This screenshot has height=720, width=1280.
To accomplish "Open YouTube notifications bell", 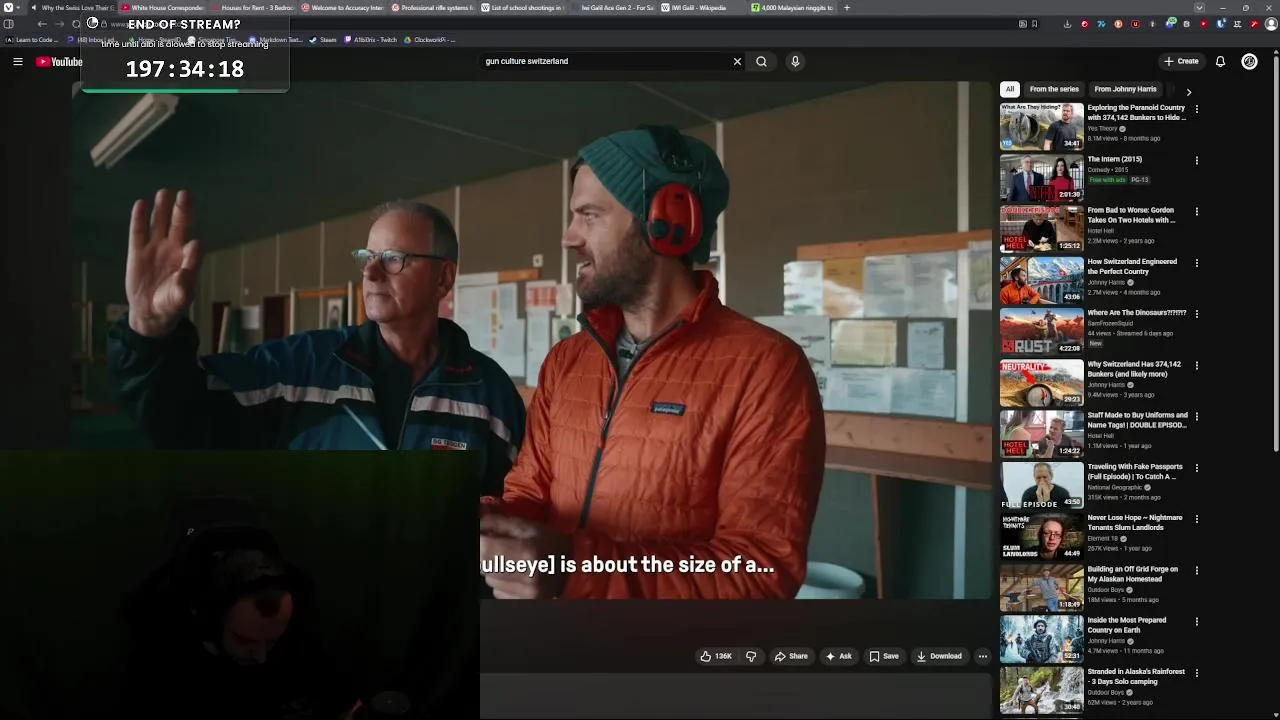I will pyautogui.click(x=1220, y=61).
